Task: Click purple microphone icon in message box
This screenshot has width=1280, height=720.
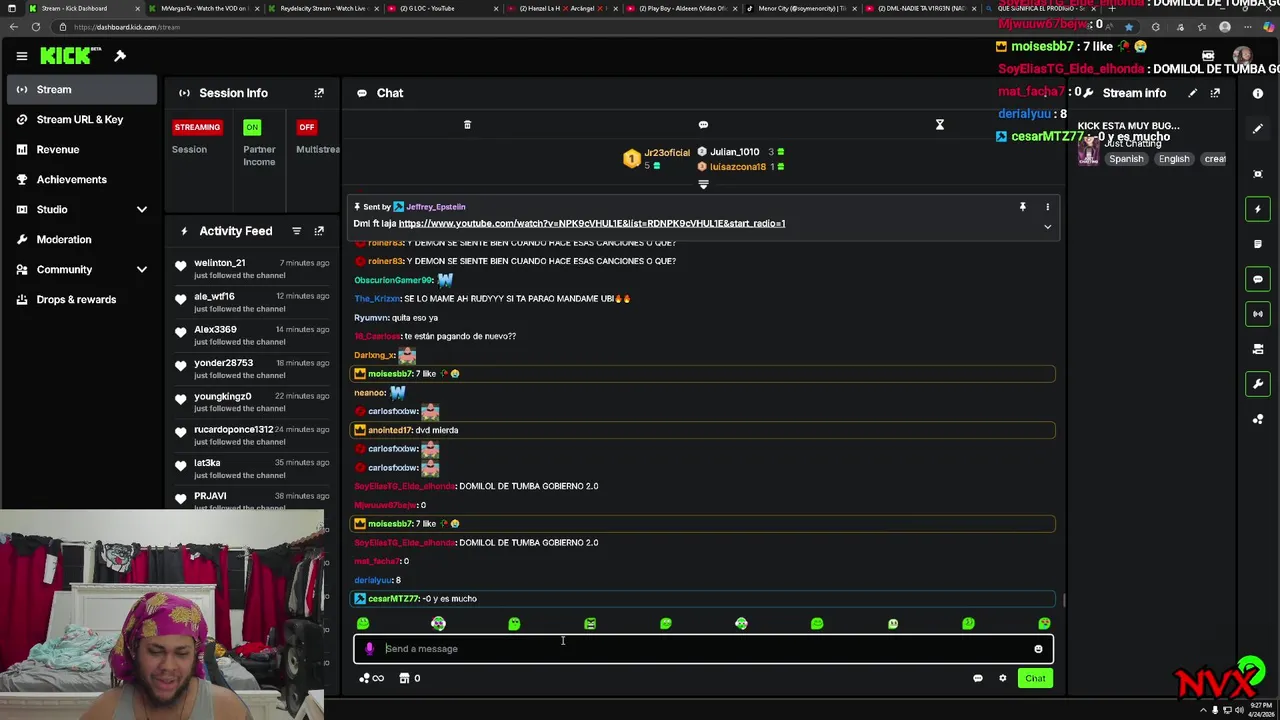Action: click(x=369, y=649)
